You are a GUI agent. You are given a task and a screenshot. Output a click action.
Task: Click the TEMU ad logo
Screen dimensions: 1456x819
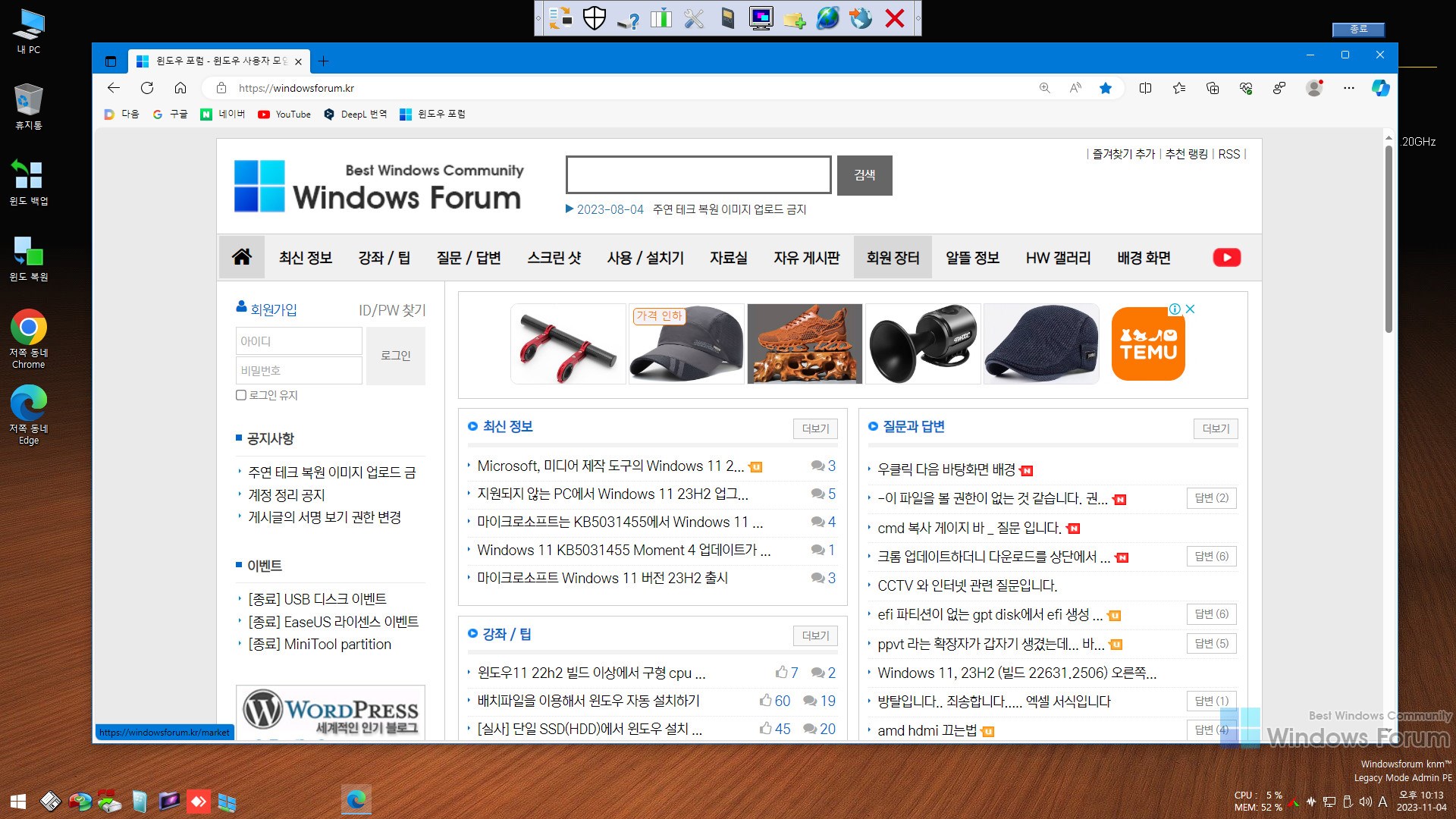1148,344
